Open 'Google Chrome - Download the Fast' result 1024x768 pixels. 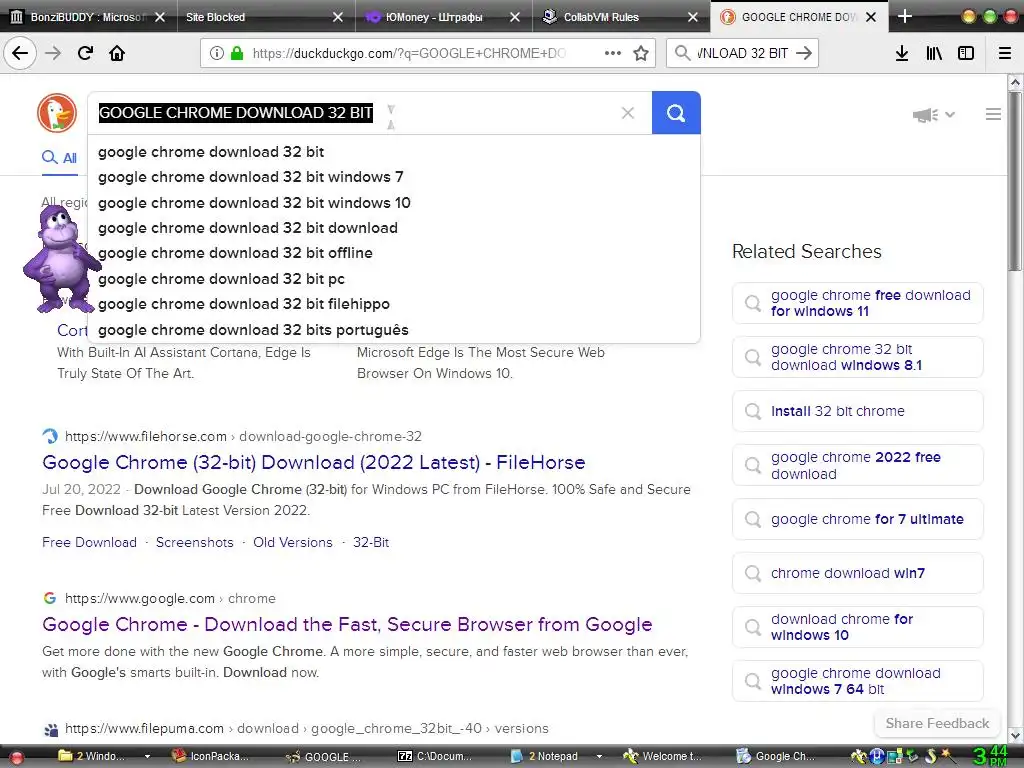click(x=347, y=624)
